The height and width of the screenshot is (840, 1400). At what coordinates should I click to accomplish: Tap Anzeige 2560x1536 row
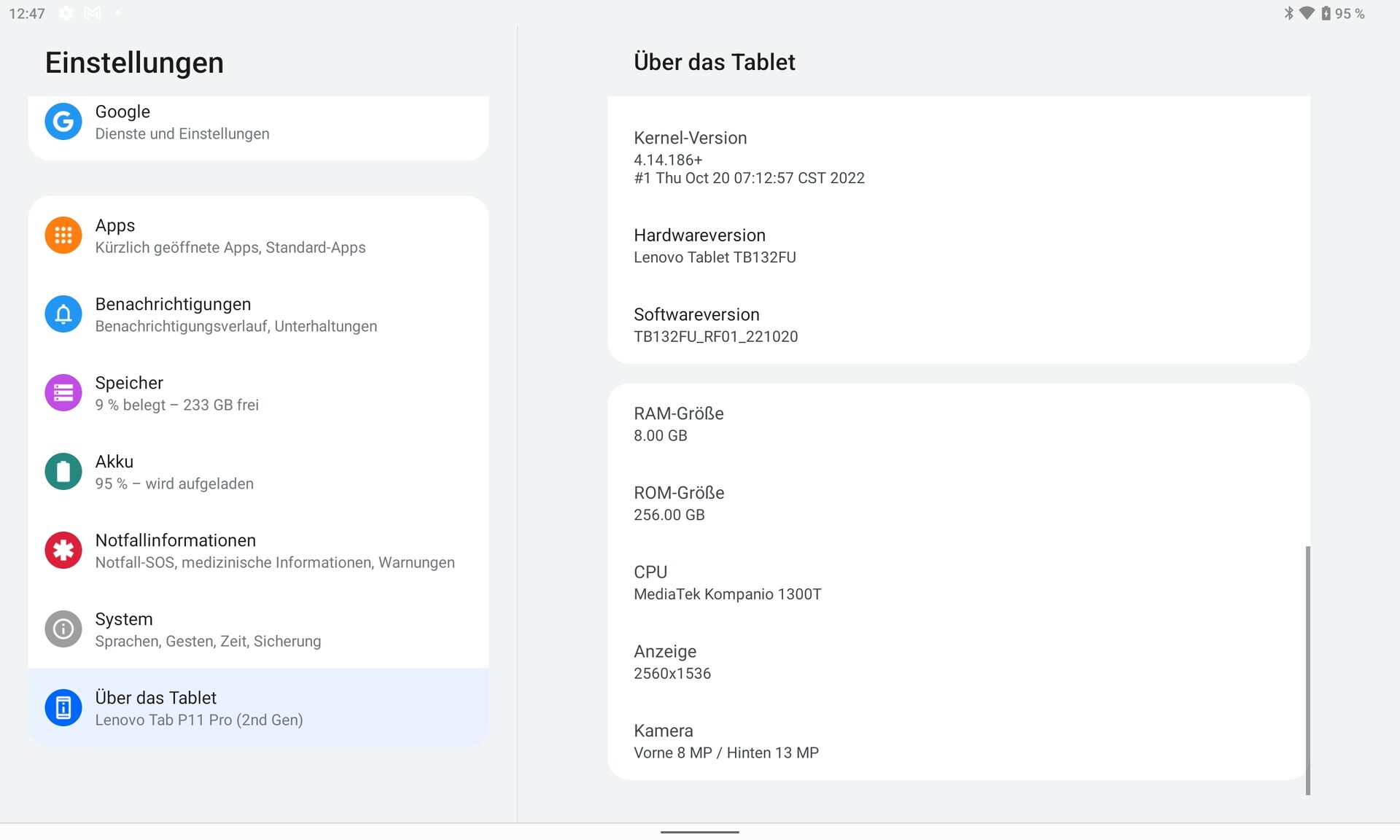pos(958,662)
